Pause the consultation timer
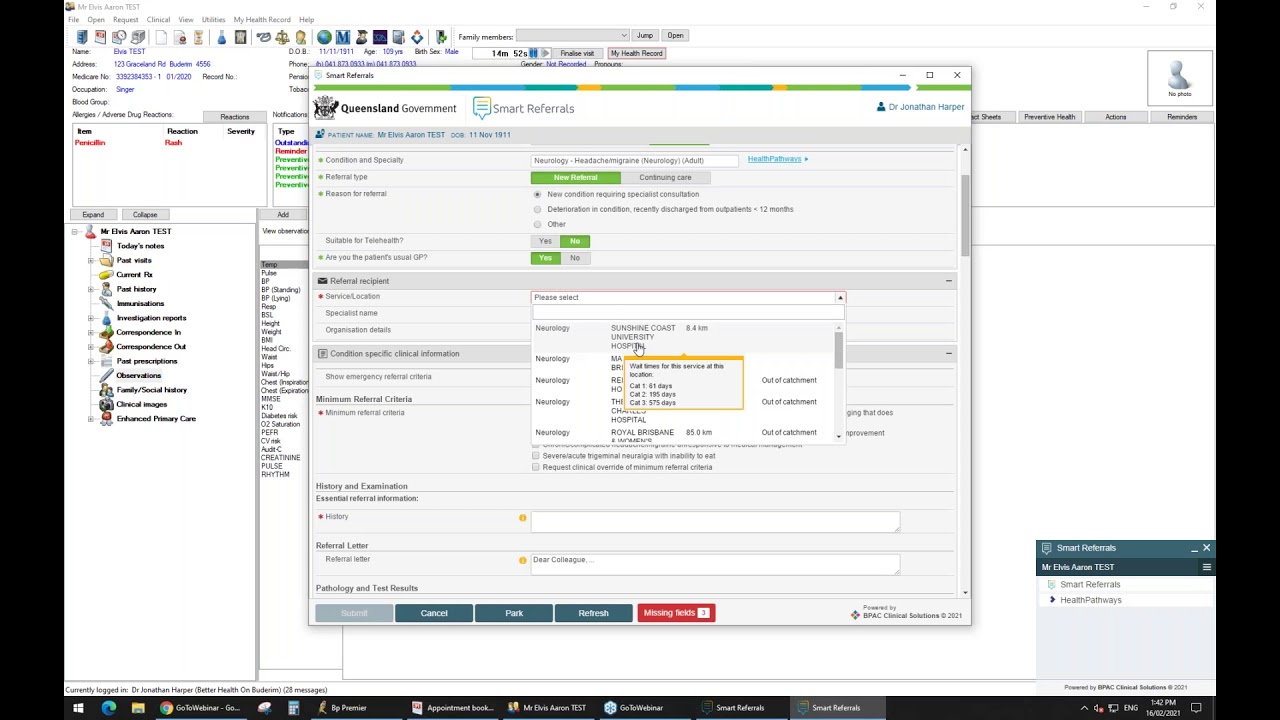Viewport: 1280px width, 720px height. 534,53
